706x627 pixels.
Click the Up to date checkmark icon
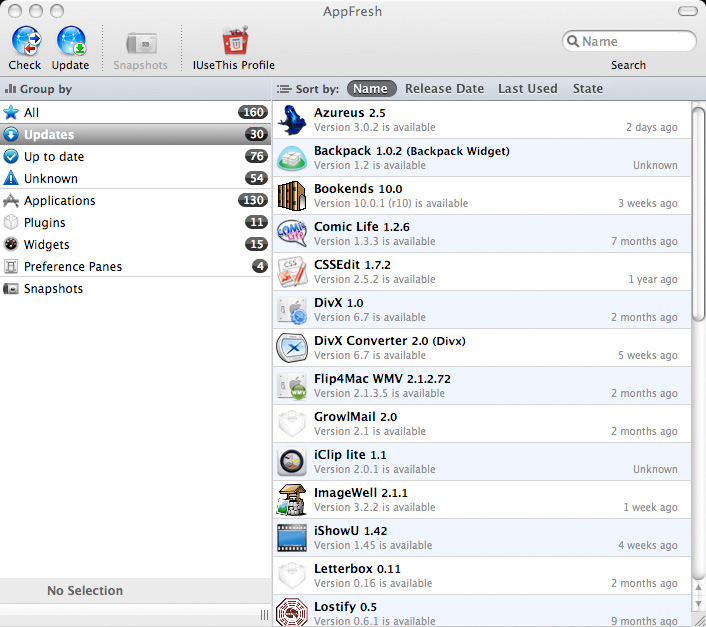[x=11, y=156]
